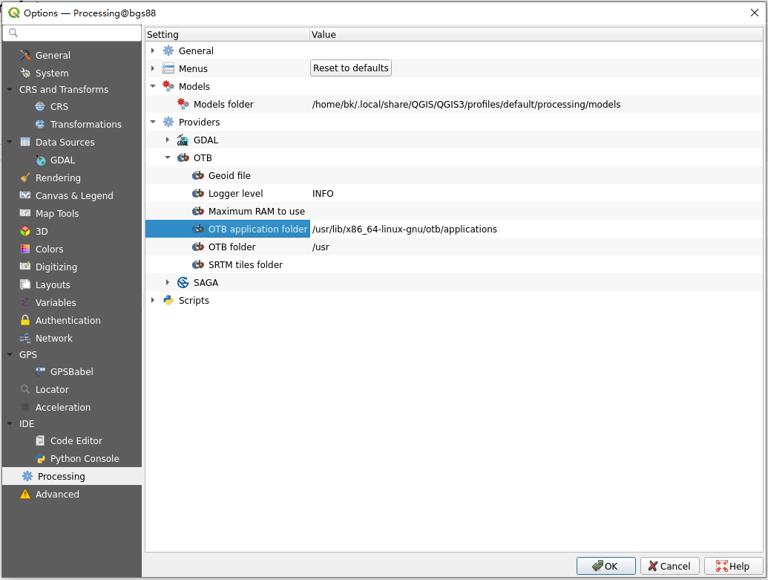The width and height of the screenshot is (768, 580).
Task: Open 3D cube icon settings
Action: (25, 231)
